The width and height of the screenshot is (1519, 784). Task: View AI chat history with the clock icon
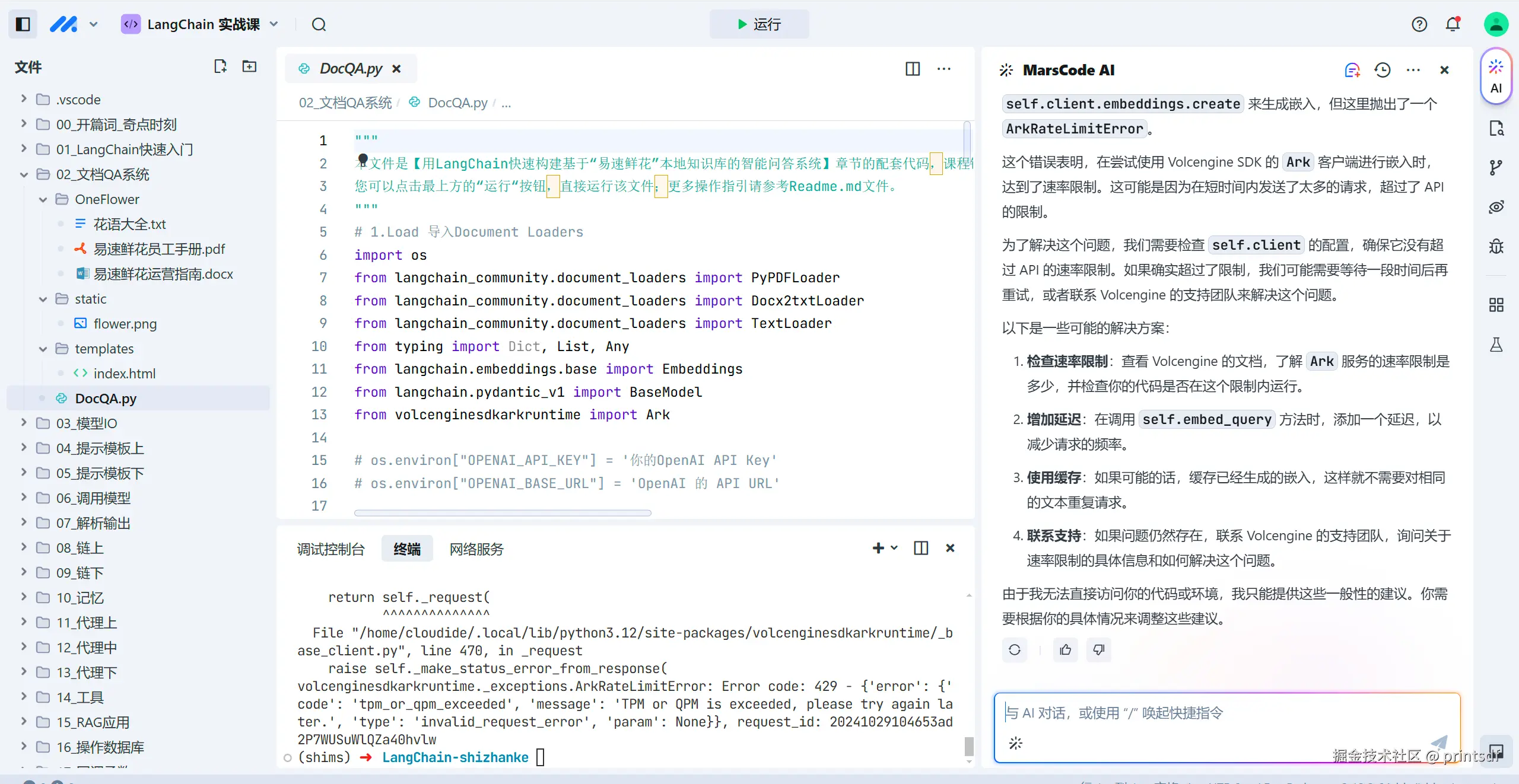point(1383,69)
